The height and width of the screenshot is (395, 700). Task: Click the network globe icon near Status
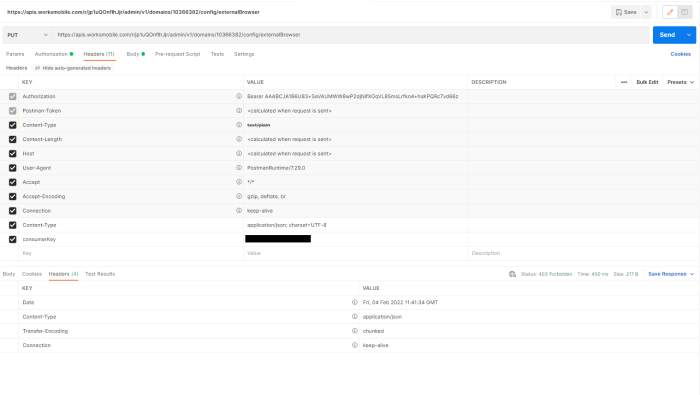[x=512, y=274]
